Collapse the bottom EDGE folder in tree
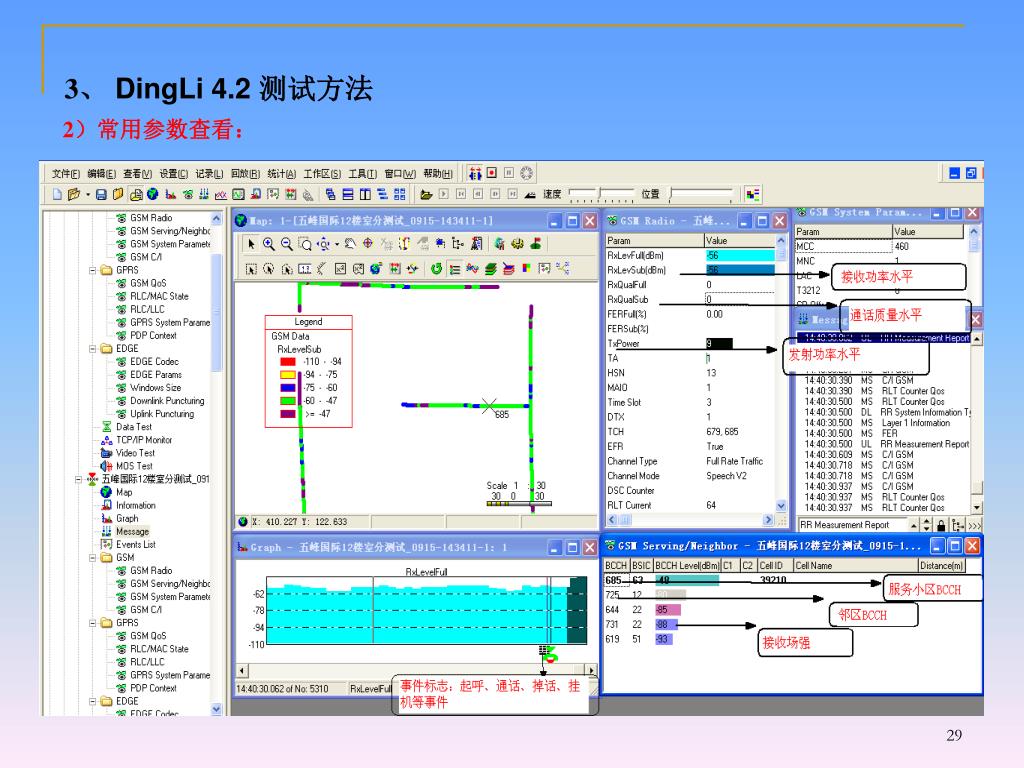This screenshot has width=1024, height=768. click(93, 701)
